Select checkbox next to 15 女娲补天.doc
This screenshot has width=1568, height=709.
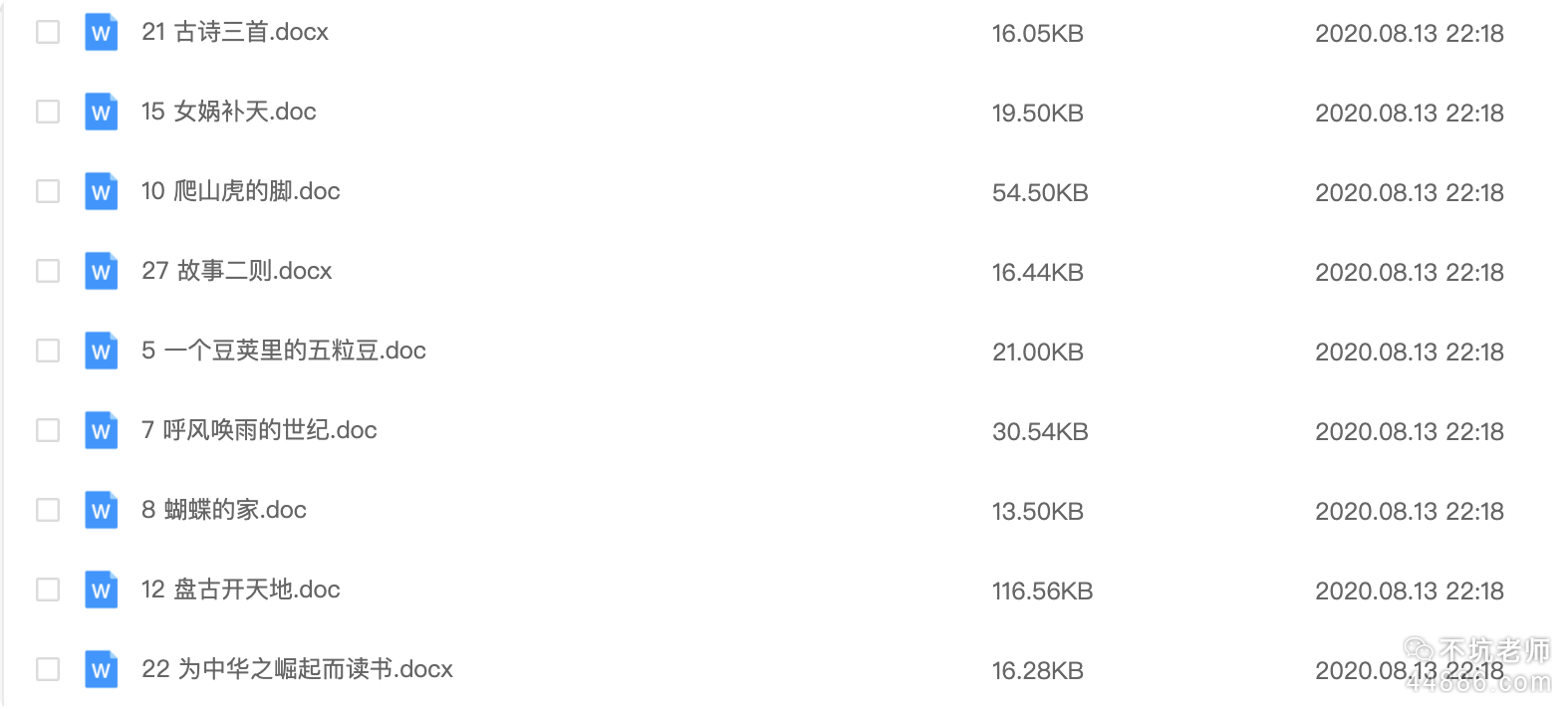click(48, 112)
